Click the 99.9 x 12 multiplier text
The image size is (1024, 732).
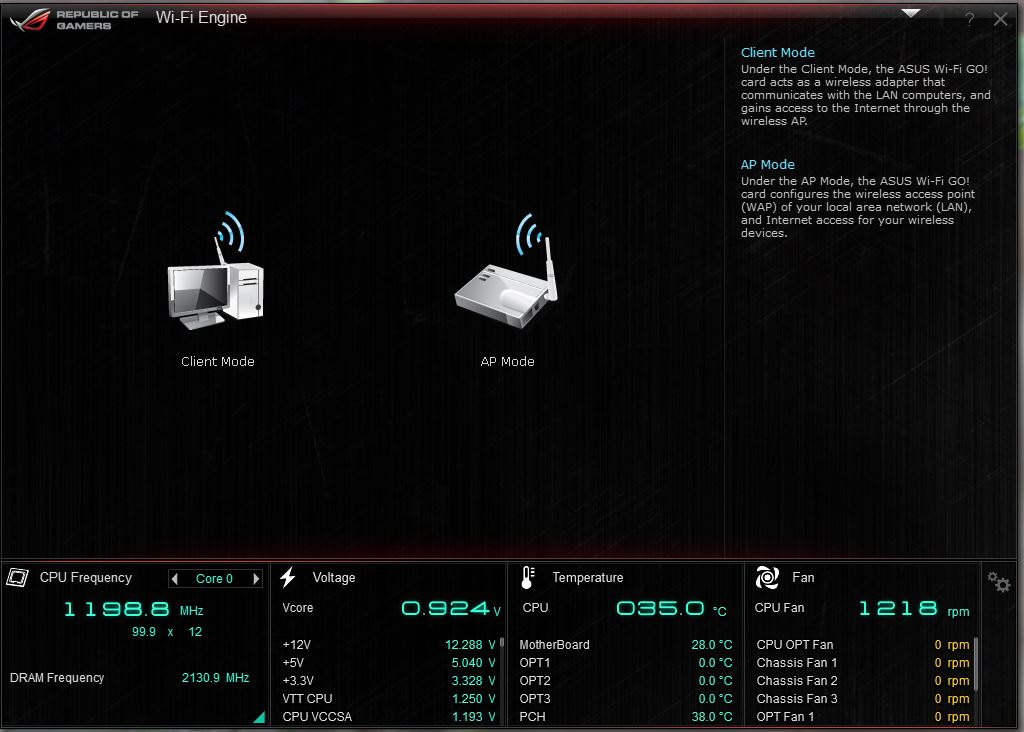pyautogui.click(x=167, y=632)
